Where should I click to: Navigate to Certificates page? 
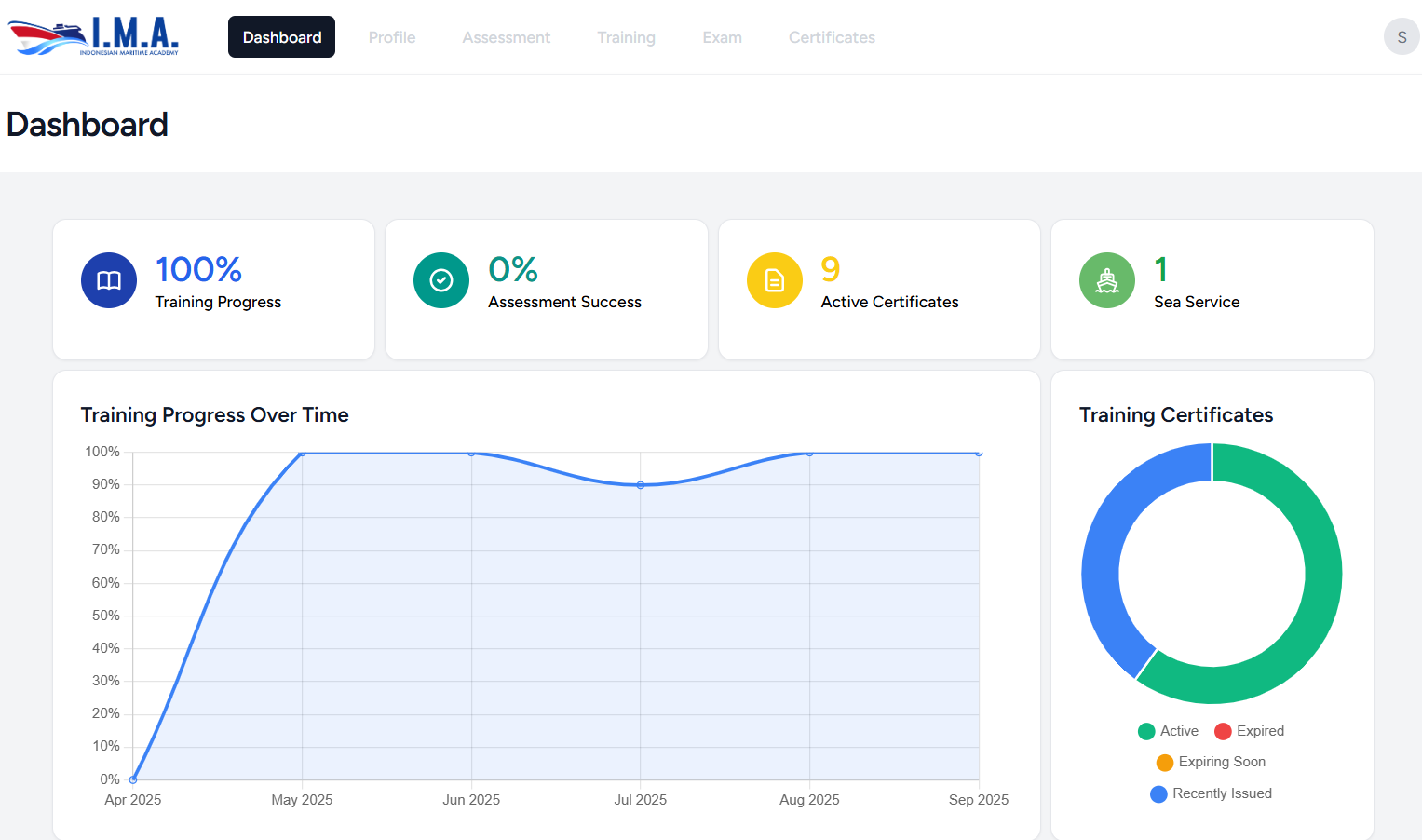click(x=832, y=37)
